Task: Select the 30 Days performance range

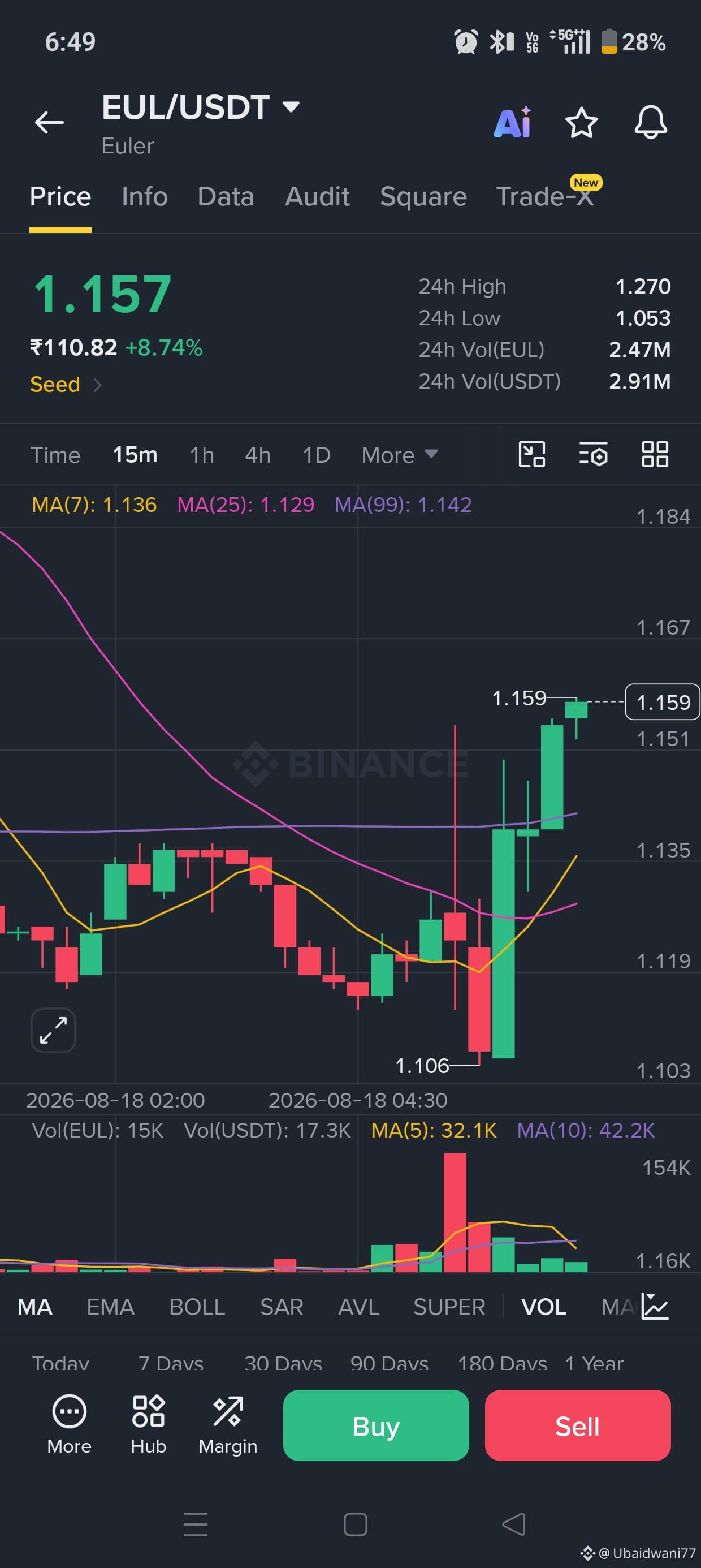Action: tap(283, 1363)
